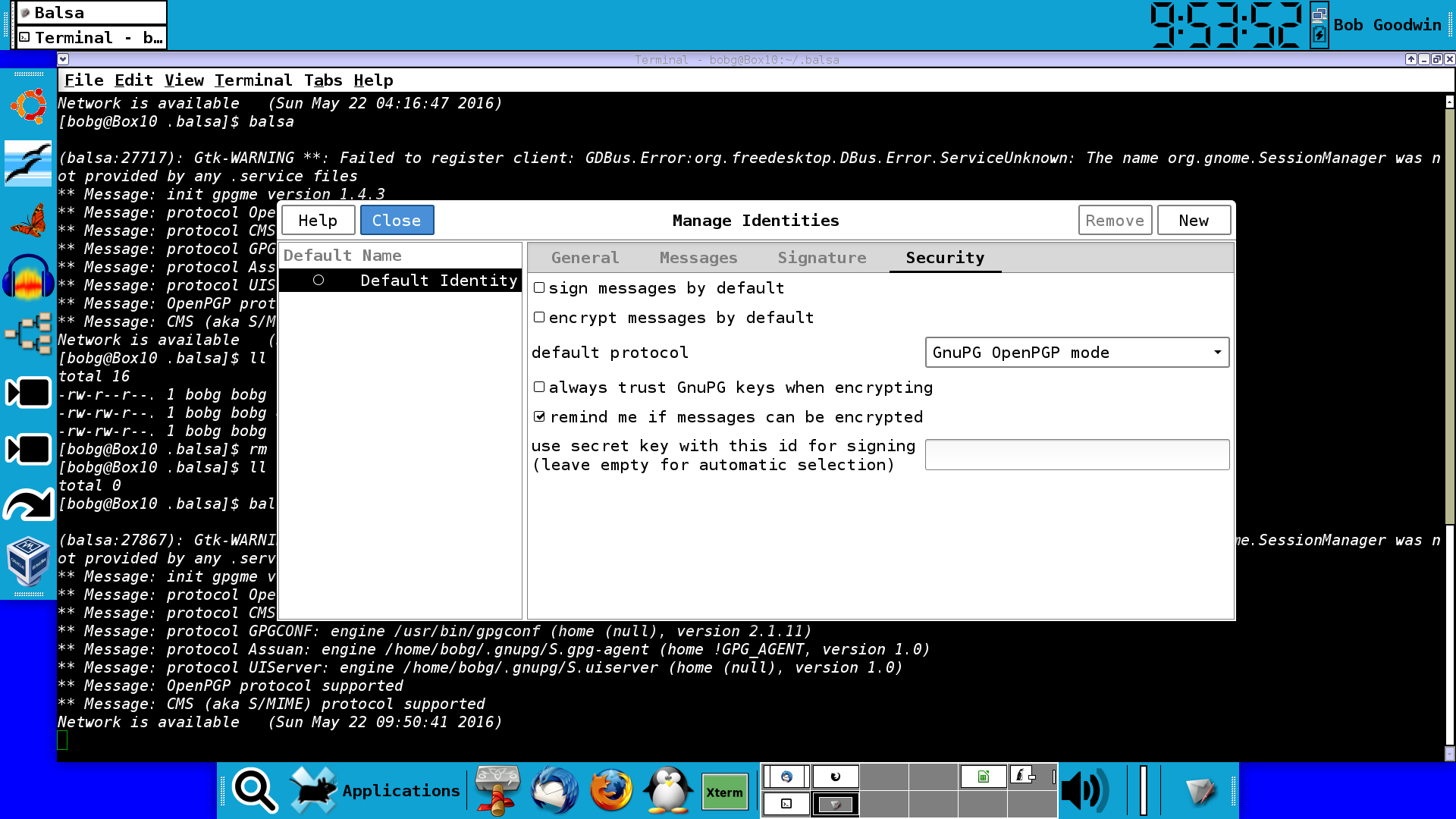Screen dimensions: 1456x819
Task: Click the digital clock in top panel
Action: 1226,25
